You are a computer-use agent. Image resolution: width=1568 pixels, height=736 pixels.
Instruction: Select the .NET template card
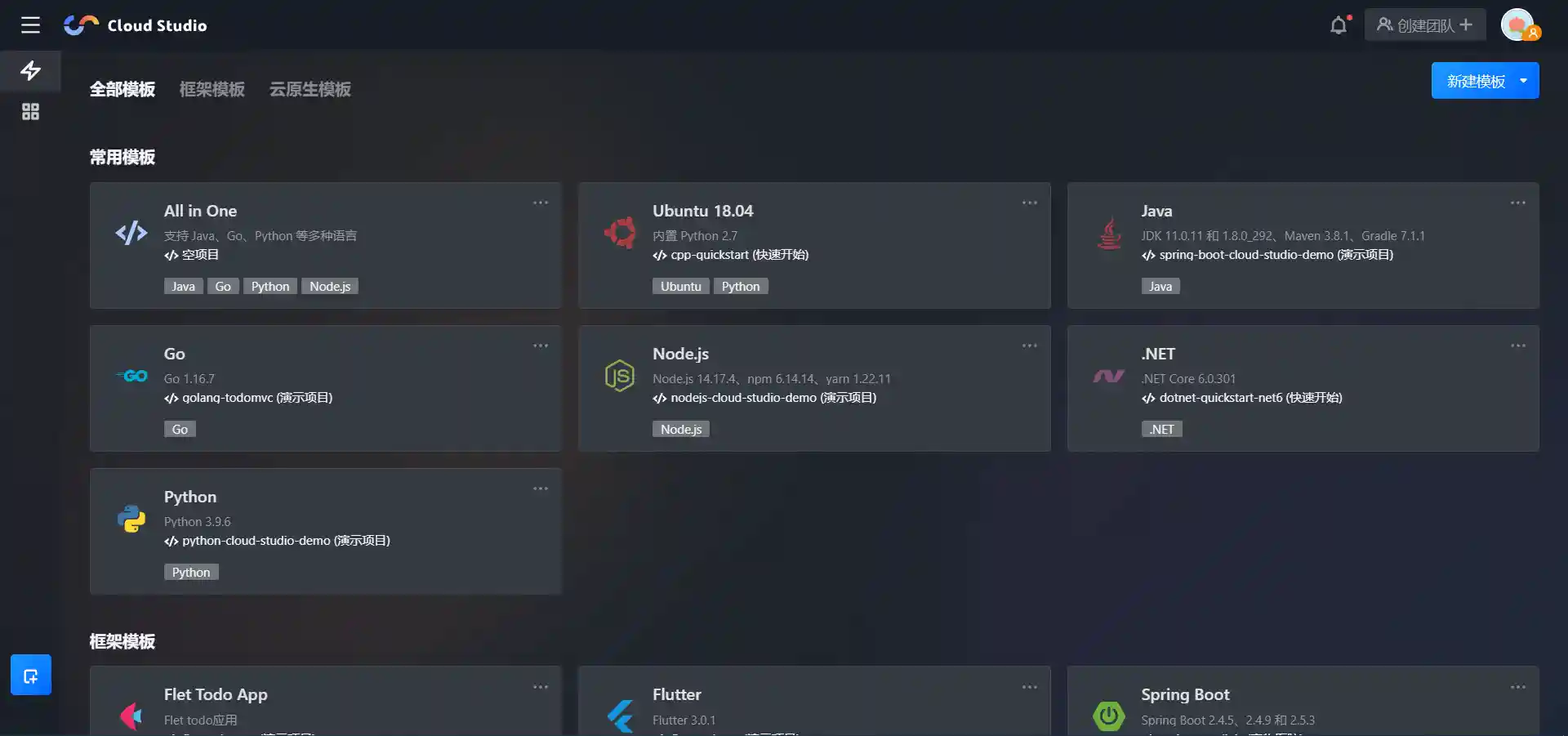pos(1302,388)
